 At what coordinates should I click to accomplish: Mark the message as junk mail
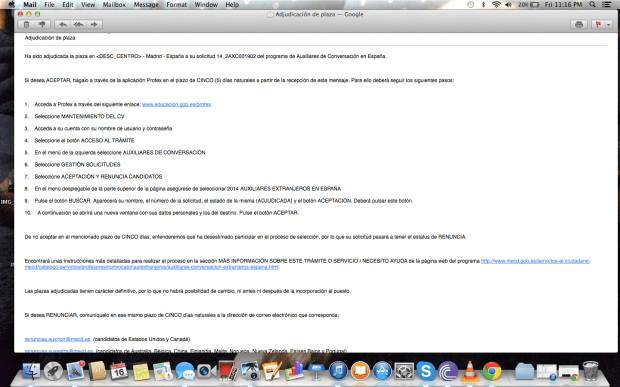click(x=42, y=25)
